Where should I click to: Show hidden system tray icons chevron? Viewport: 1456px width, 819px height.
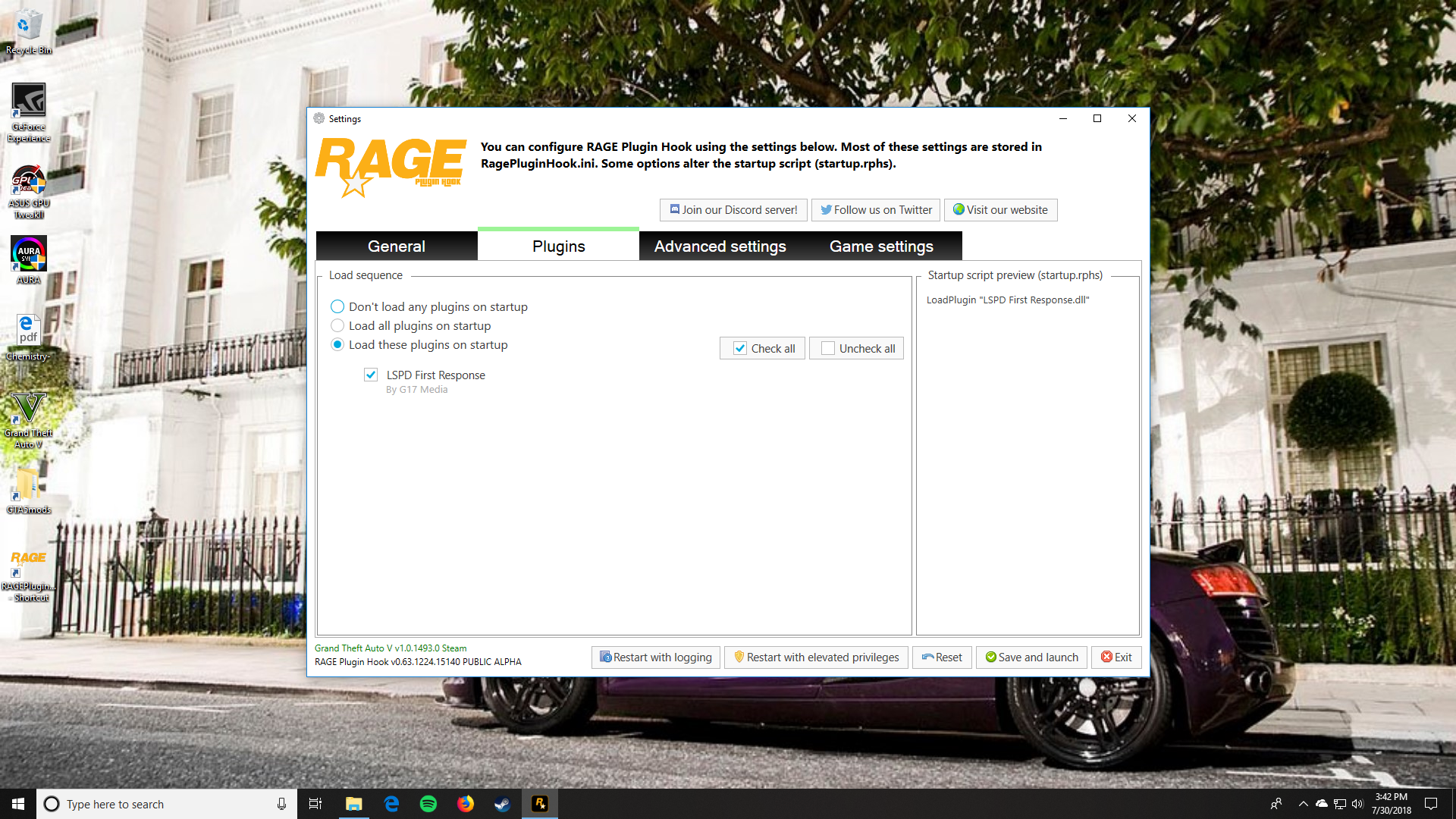(1303, 804)
